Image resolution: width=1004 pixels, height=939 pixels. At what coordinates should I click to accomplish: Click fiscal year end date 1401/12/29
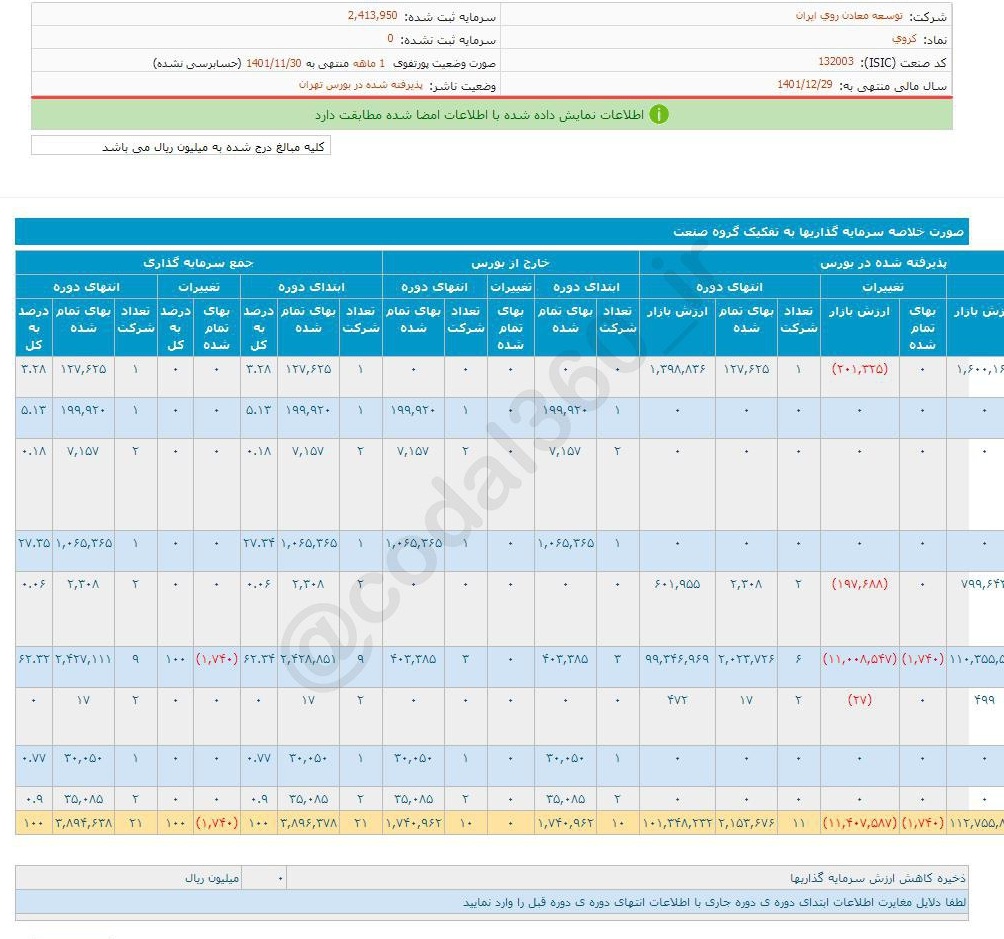pos(805,85)
